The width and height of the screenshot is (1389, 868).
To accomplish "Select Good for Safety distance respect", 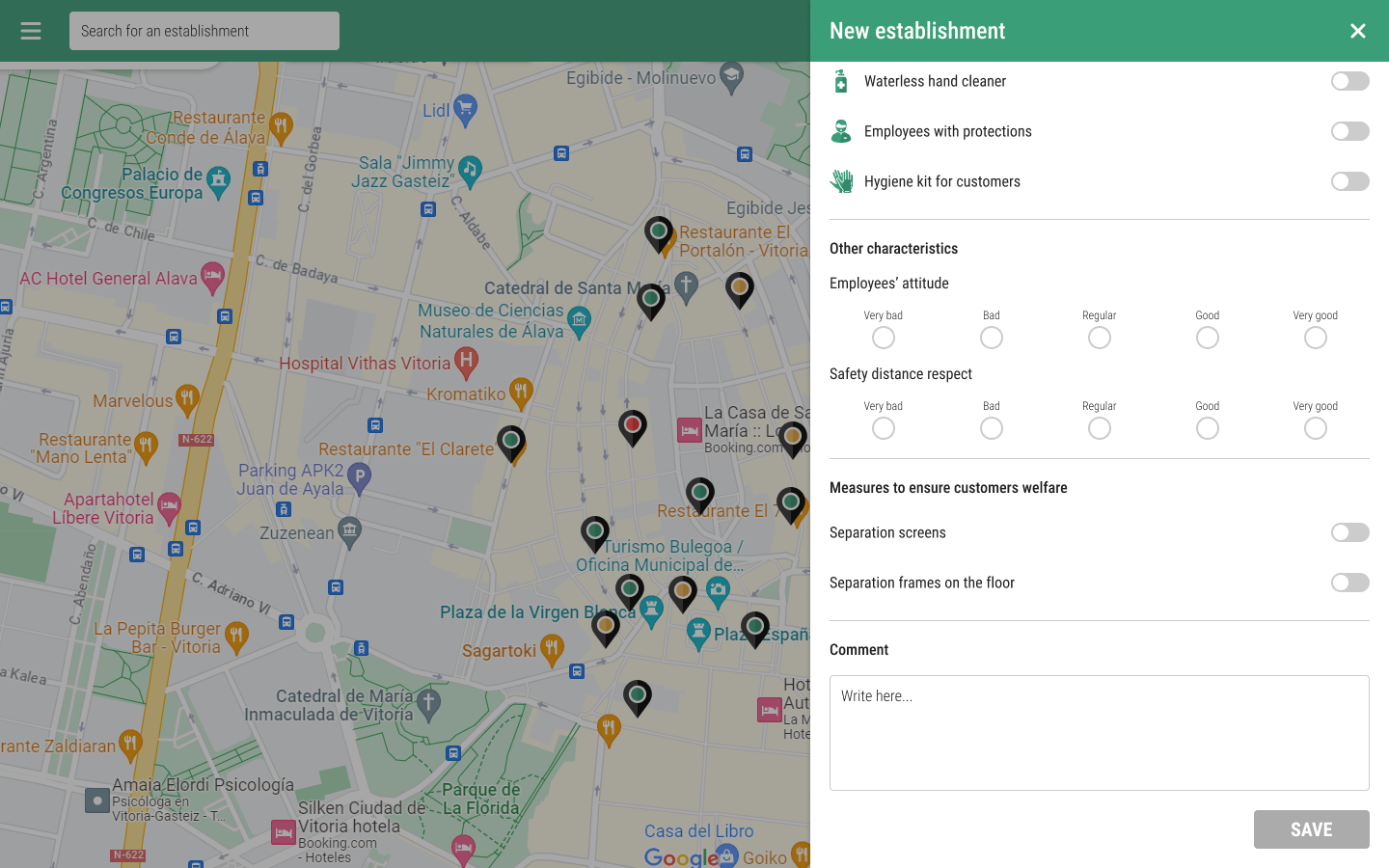I will (1208, 428).
